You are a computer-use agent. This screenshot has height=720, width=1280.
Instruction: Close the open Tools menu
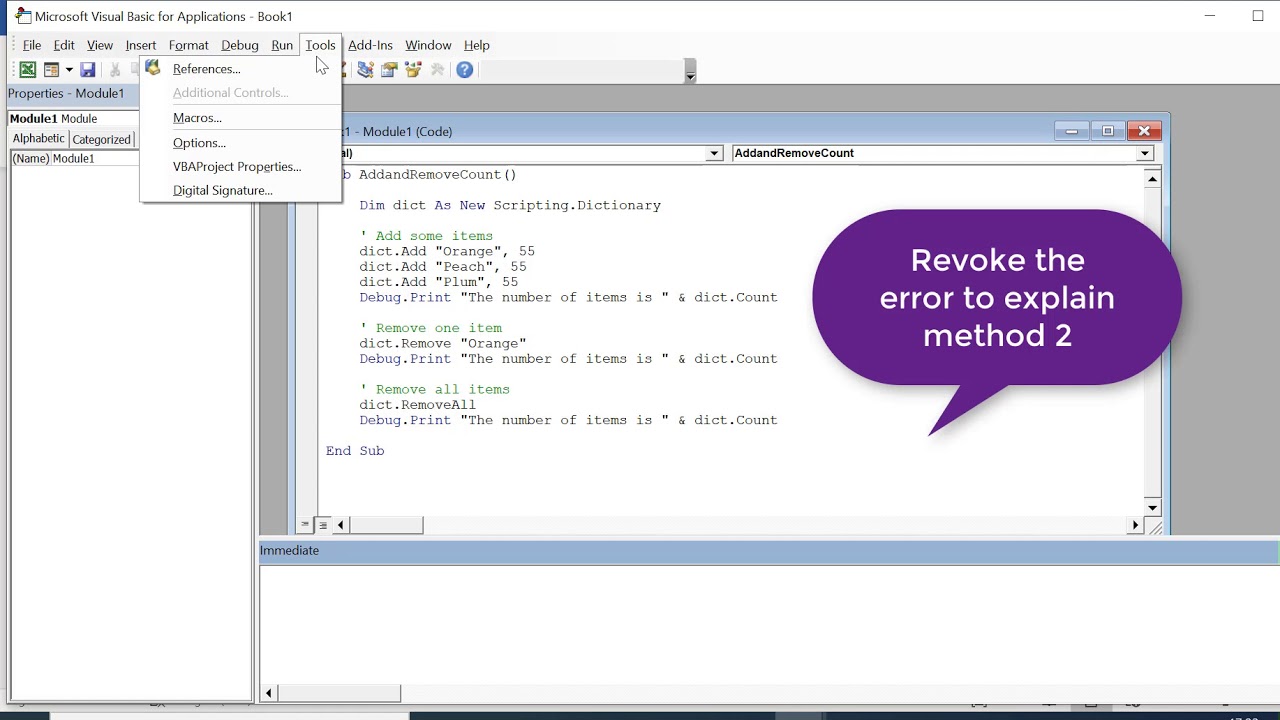pyautogui.click(x=320, y=45)
